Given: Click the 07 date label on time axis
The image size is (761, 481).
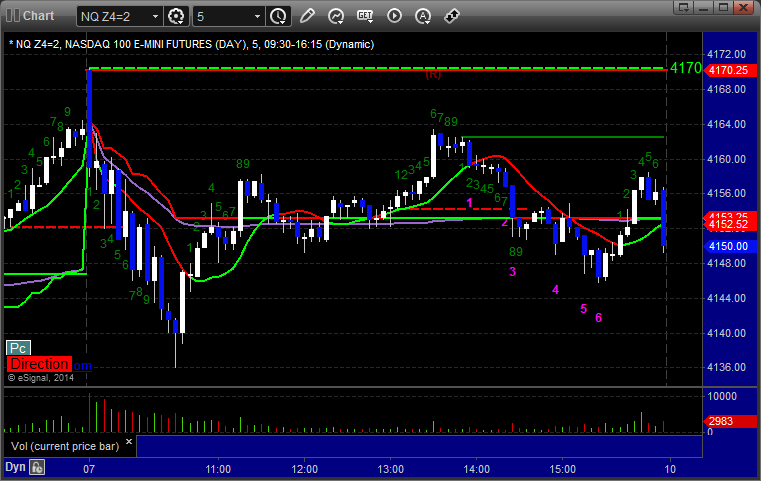Looking at the screenshot, I should tap(89, 469).
